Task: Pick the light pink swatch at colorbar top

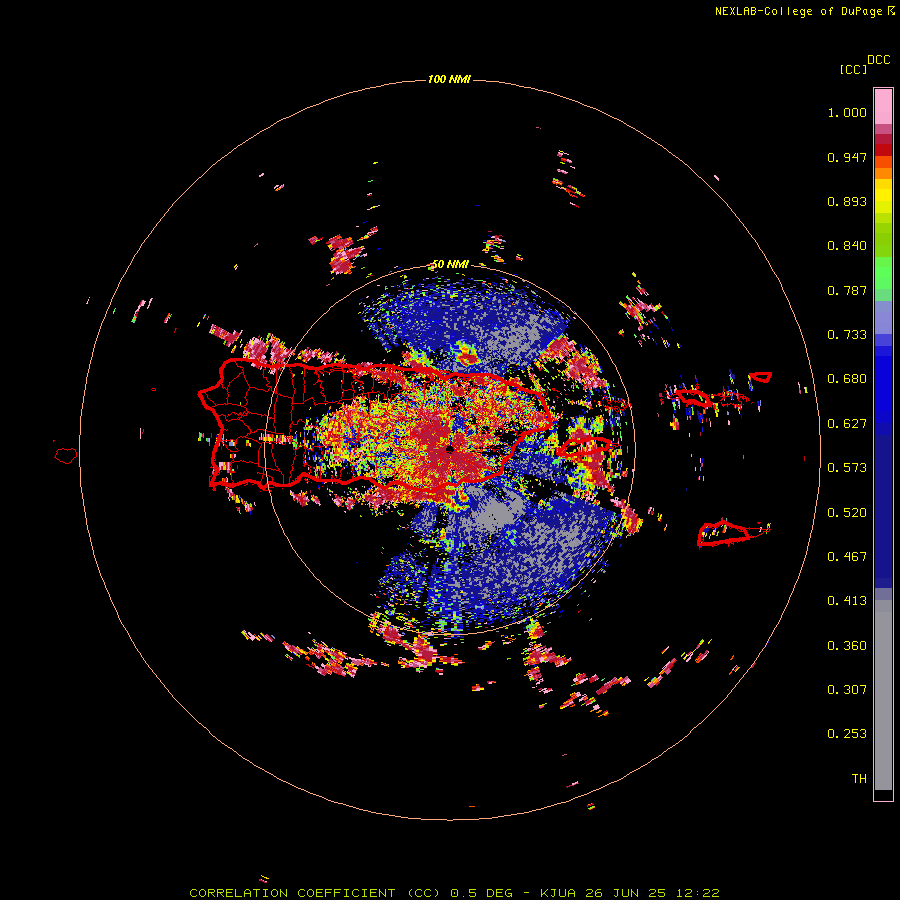Action: [883, 107]
